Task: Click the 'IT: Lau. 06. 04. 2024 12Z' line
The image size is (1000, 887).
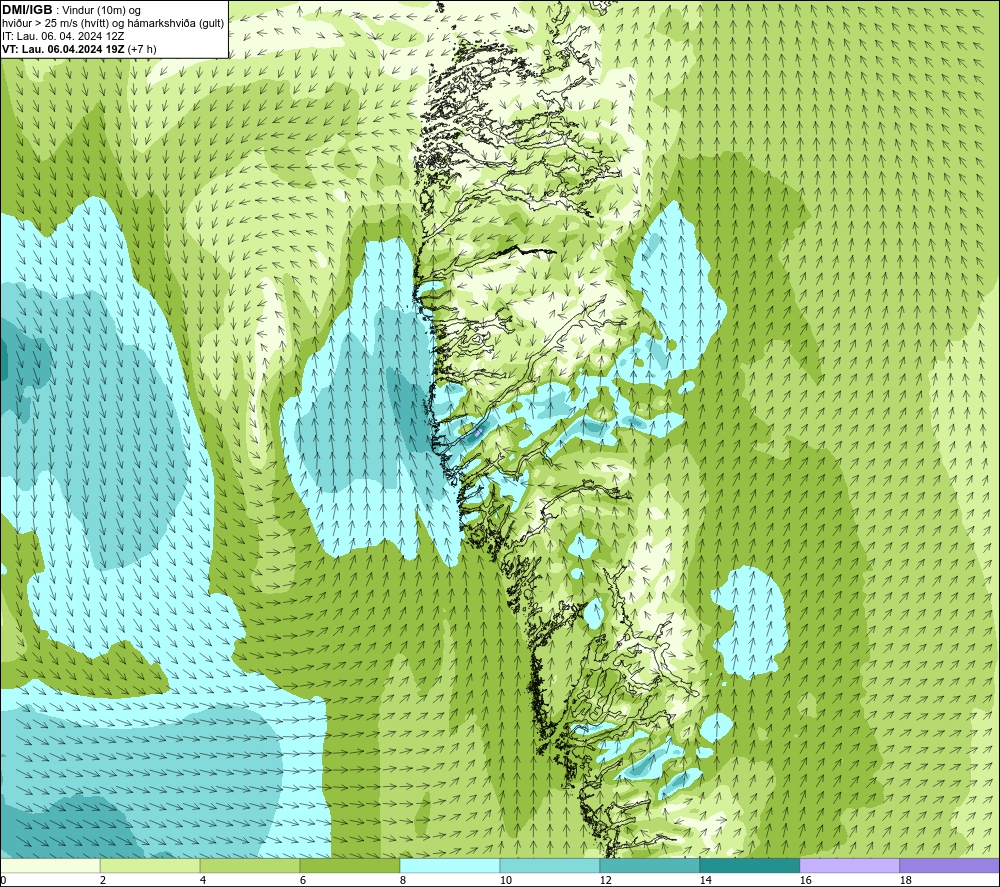Action: 63,36
